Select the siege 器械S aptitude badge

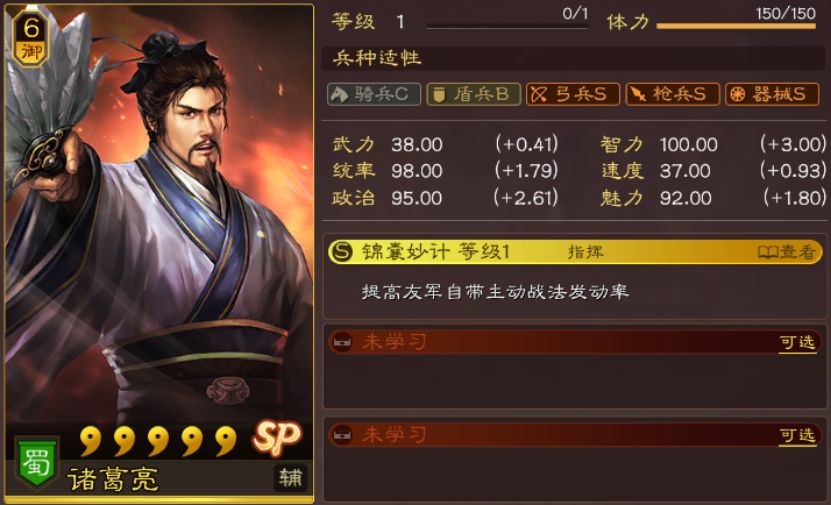772,94
